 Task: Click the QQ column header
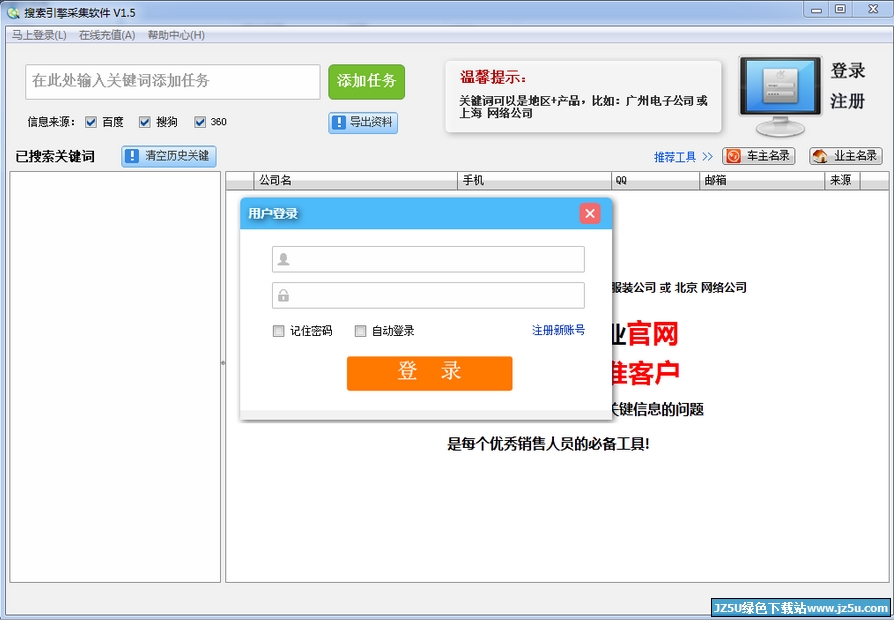click(x=655, y=181)
